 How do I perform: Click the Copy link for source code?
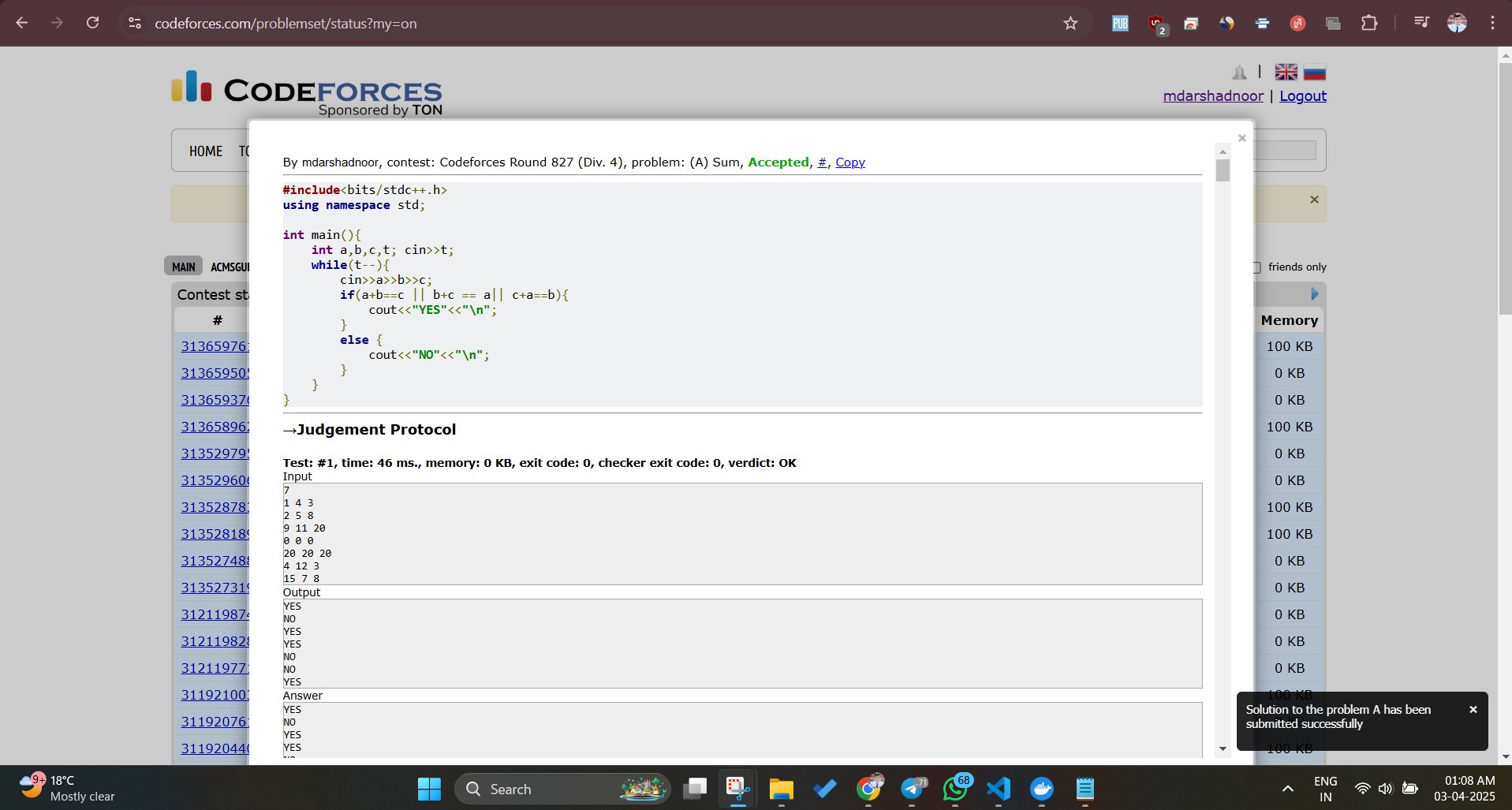pyautogui.click(x=849, y=162)
